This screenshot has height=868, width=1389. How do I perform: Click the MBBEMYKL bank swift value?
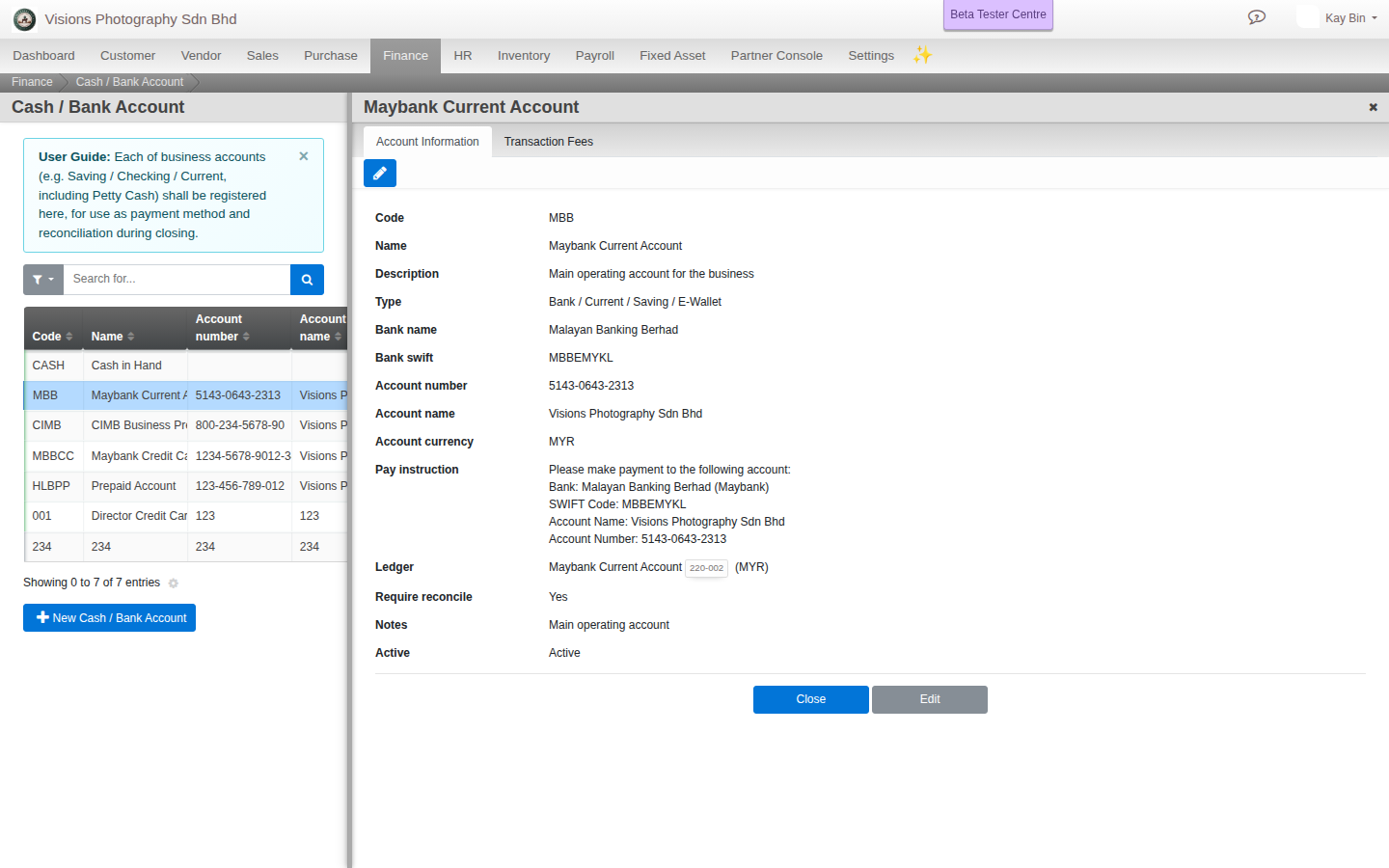pos(581,358)
